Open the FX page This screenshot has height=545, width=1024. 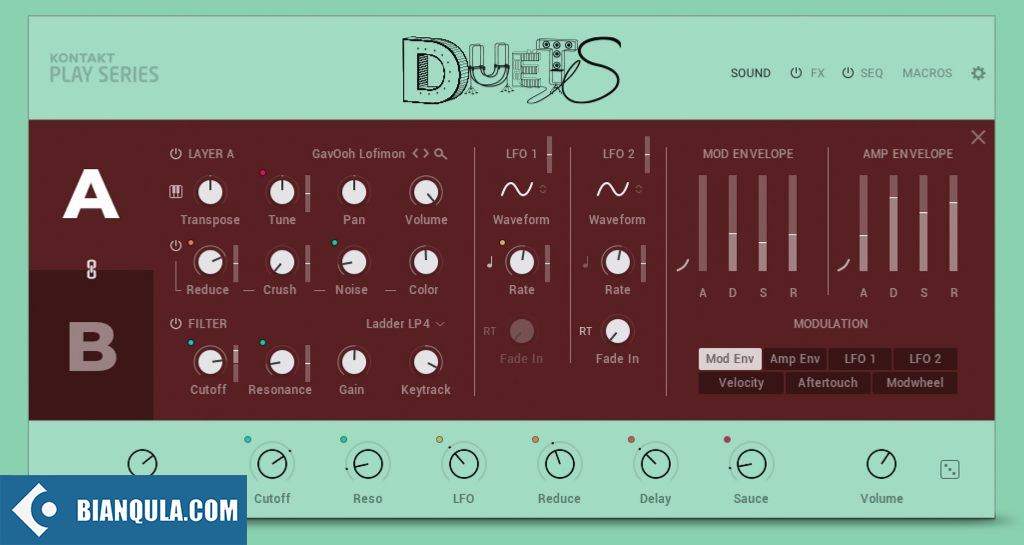tap(818, 73)
